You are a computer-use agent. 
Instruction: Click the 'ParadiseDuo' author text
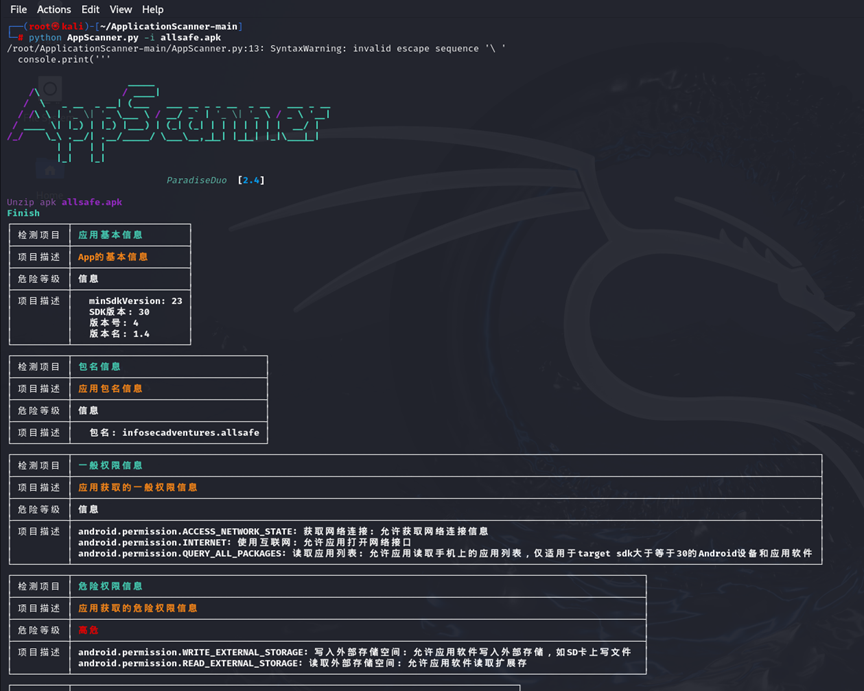197,180
